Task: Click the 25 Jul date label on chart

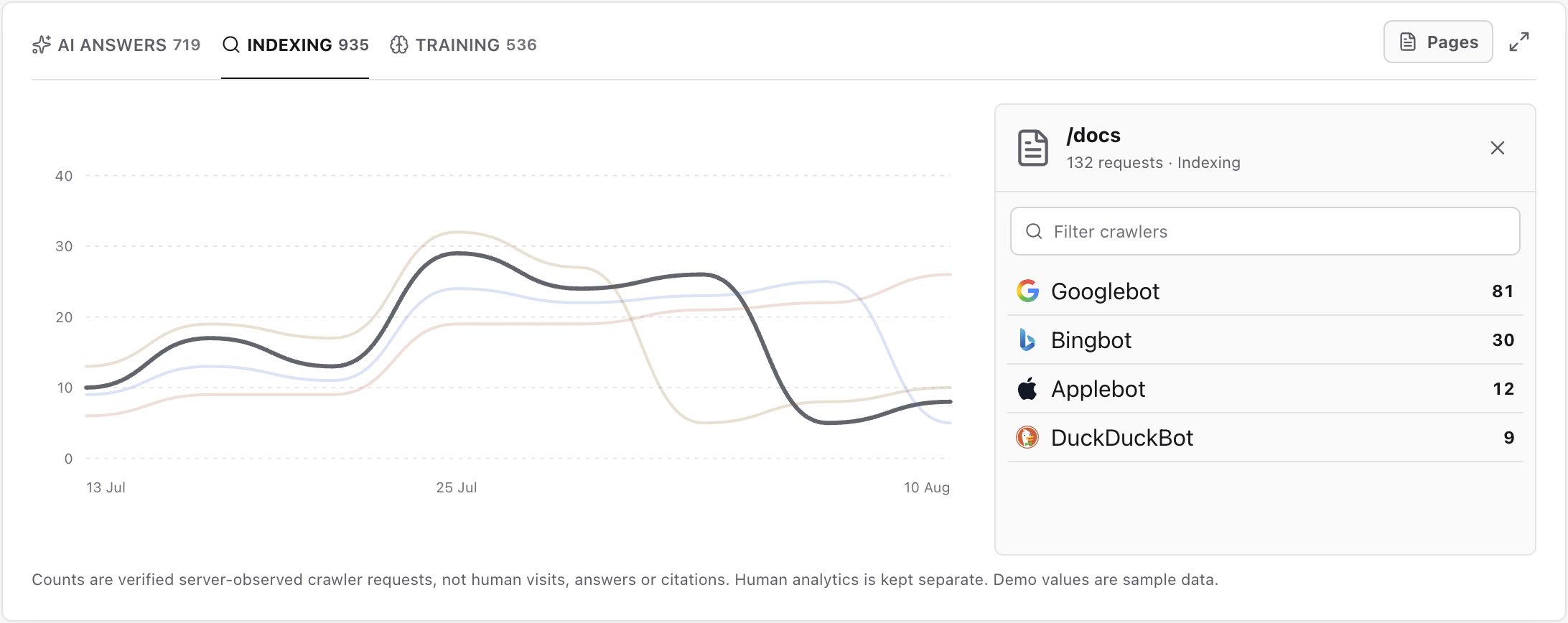Action: click(457, 487)
